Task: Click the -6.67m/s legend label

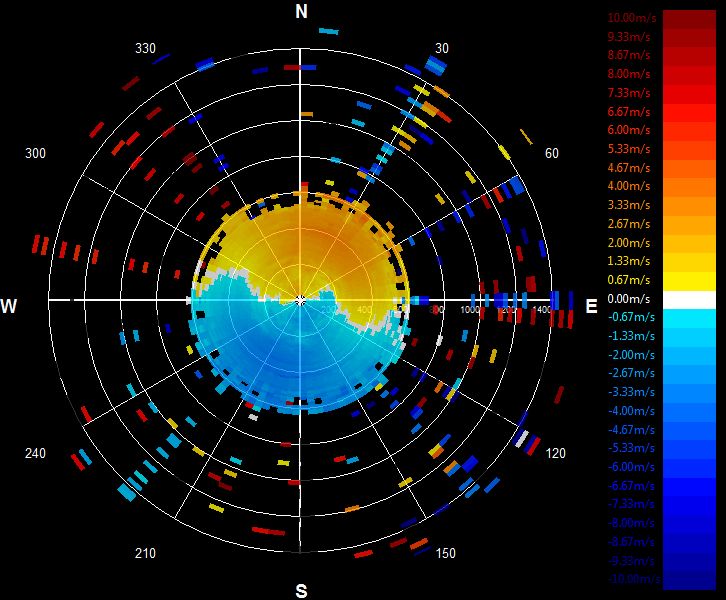Action: pyautogui.click(x=631, y=486)
